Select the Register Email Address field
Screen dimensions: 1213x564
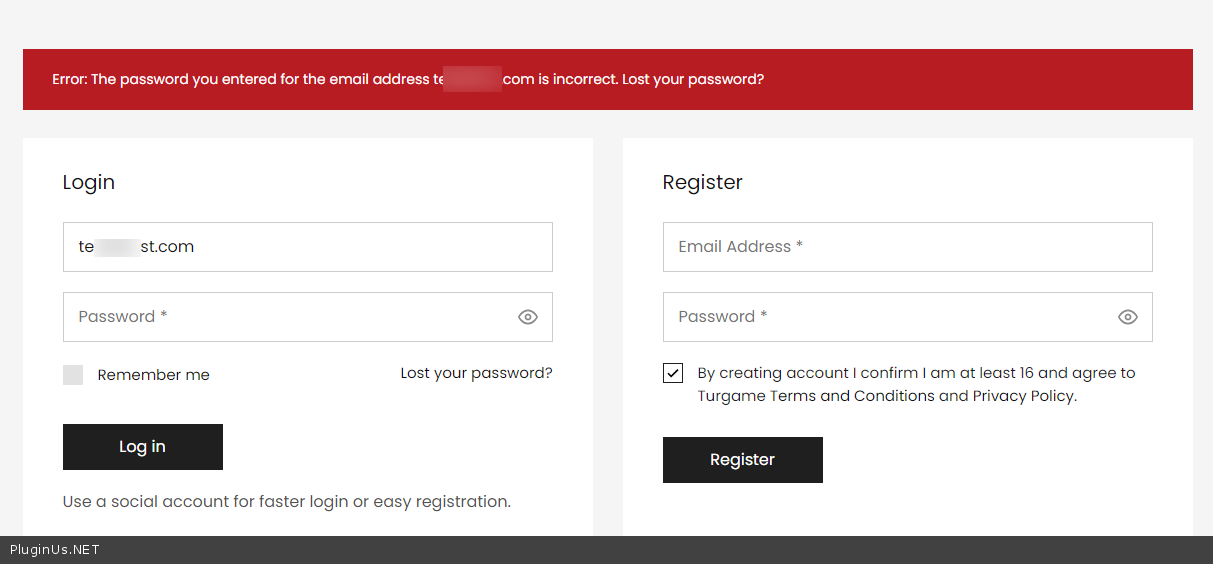907,247
